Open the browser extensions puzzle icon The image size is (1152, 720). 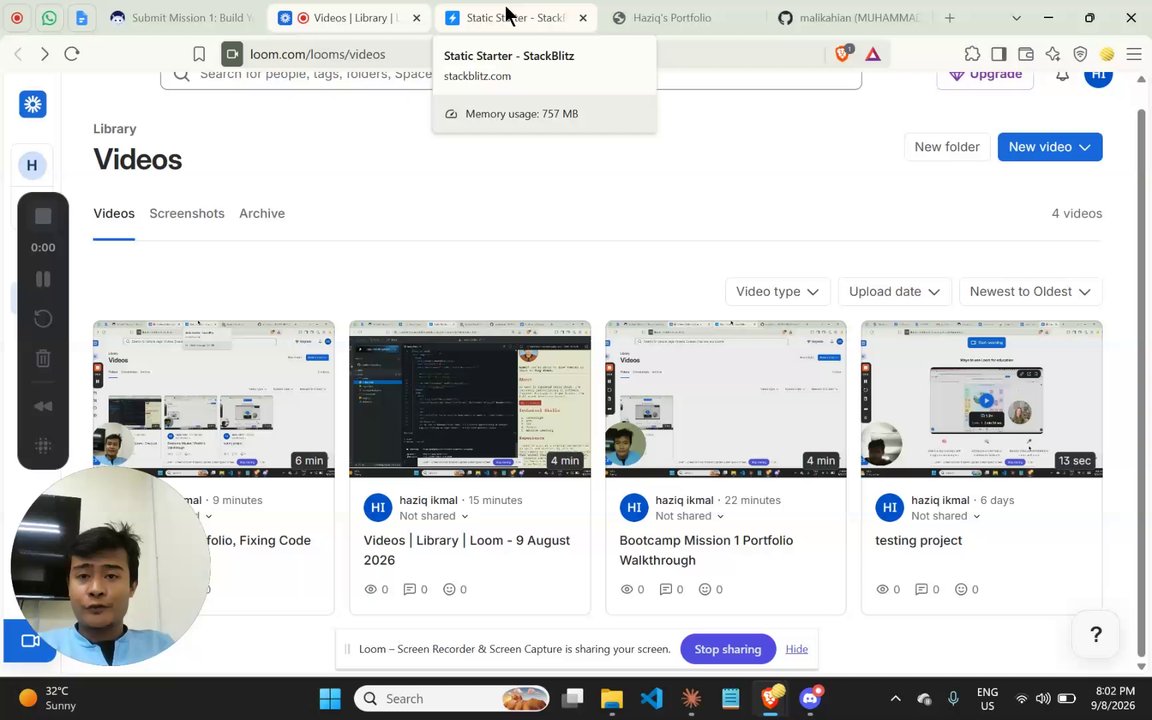pyautogui.click(x=972, y=54)
